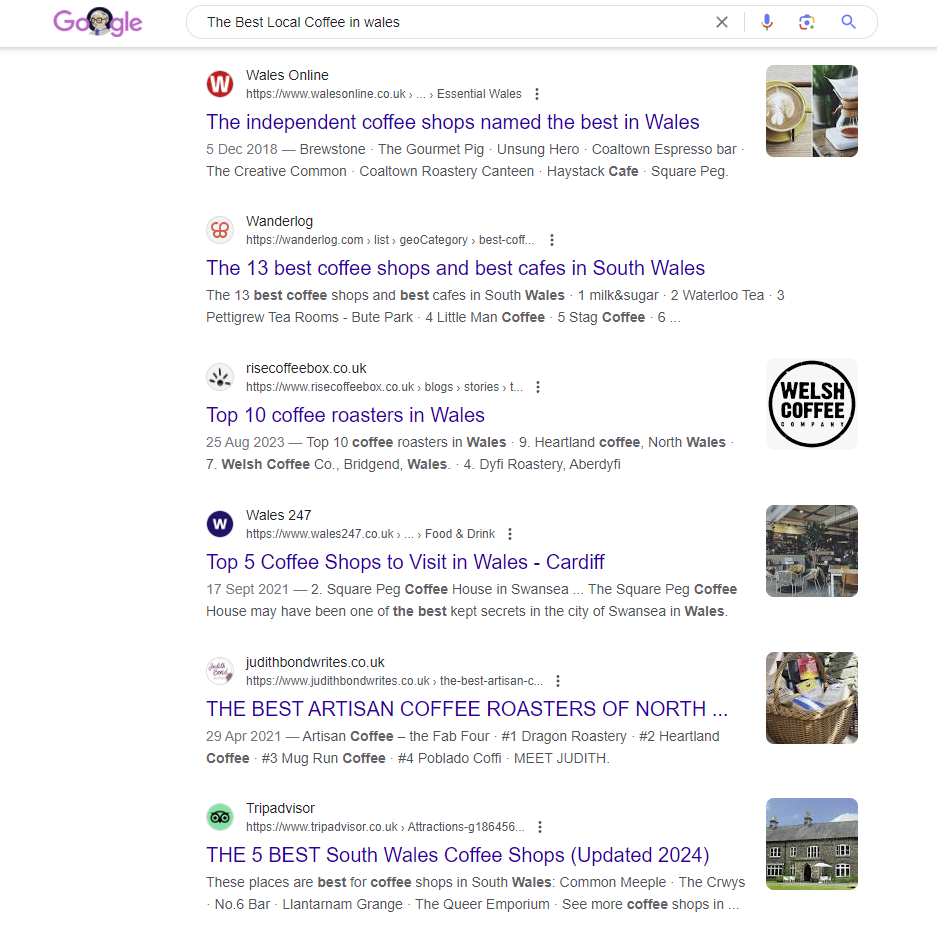Viewport: 937px width, 930px height.
Task: Click the '5 Dec 2018' snippet date
Action: 242,149
